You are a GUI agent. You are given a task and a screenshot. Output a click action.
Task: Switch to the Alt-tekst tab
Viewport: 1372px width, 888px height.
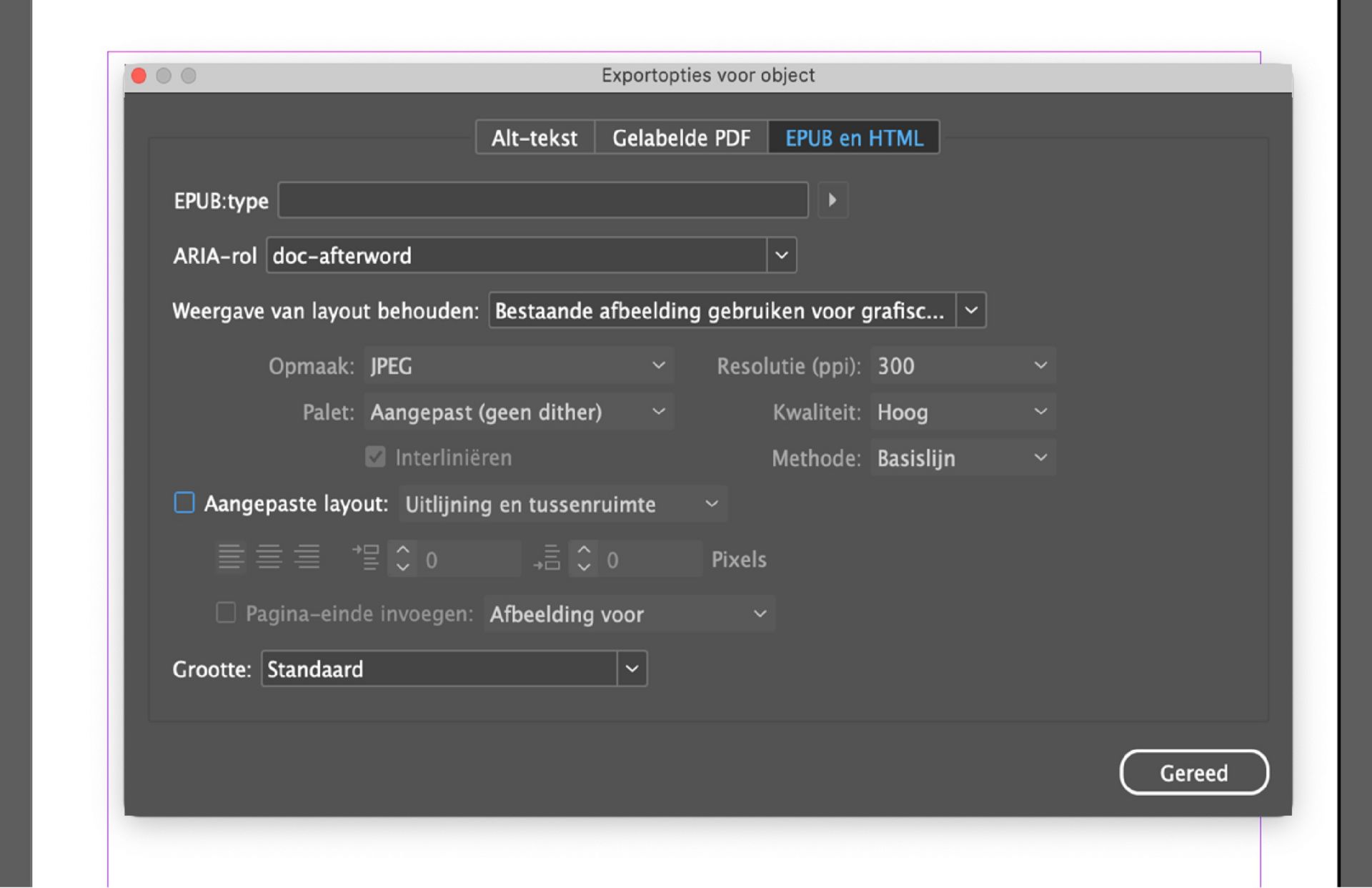point(533,138)
